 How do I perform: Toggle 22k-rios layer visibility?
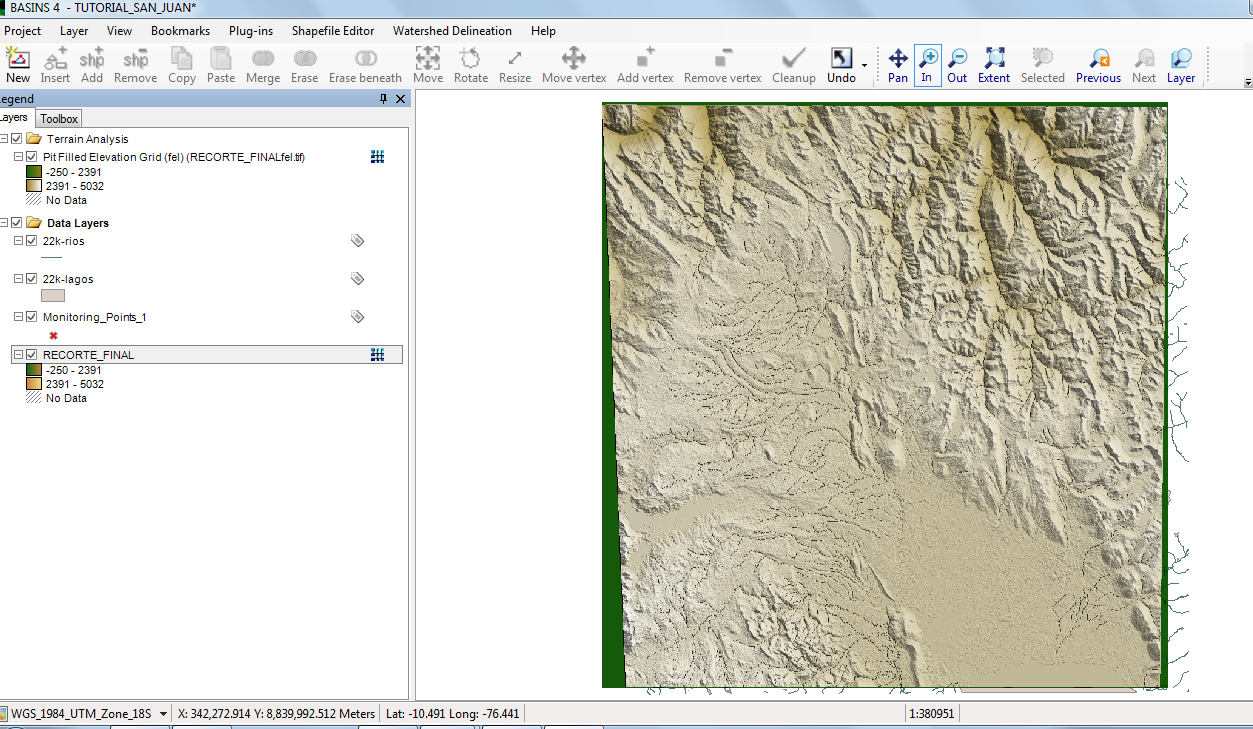pyautogui.click(x=32, y=241)
